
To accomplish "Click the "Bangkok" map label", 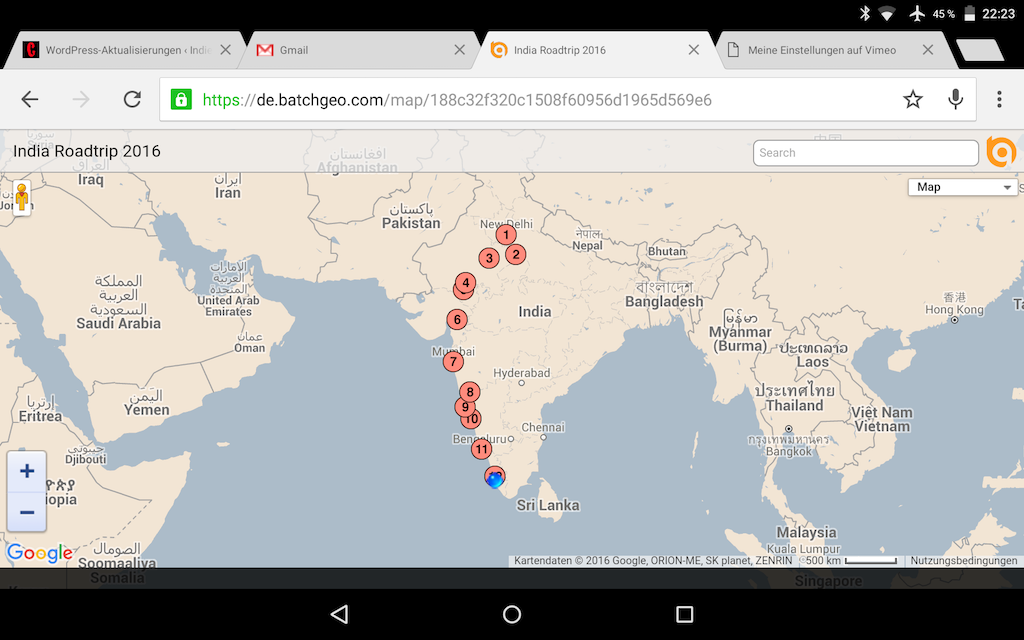I will click(x=788, y=451).
